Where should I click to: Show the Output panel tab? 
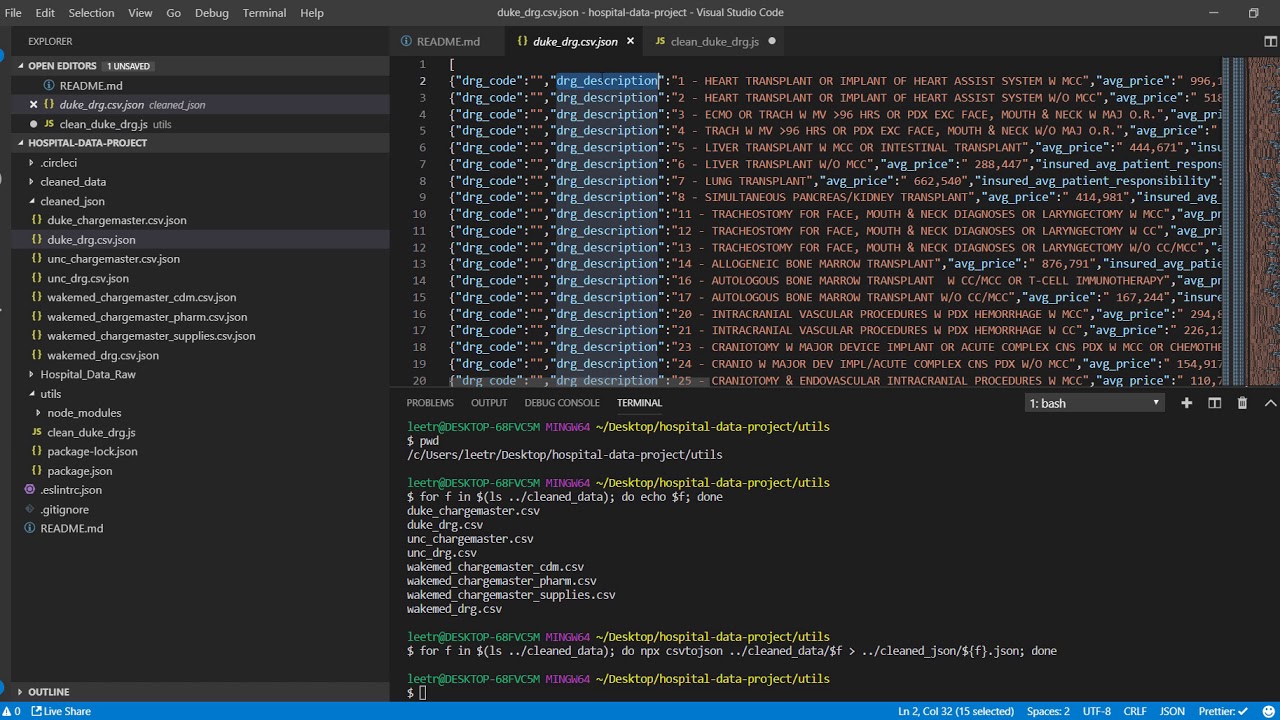pos(489,403)
